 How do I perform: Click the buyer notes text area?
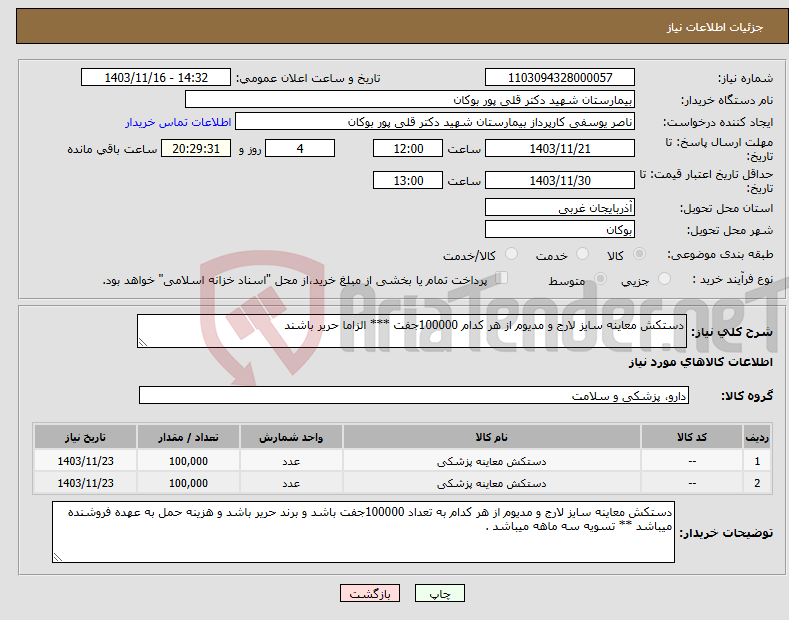coord(363,532)
